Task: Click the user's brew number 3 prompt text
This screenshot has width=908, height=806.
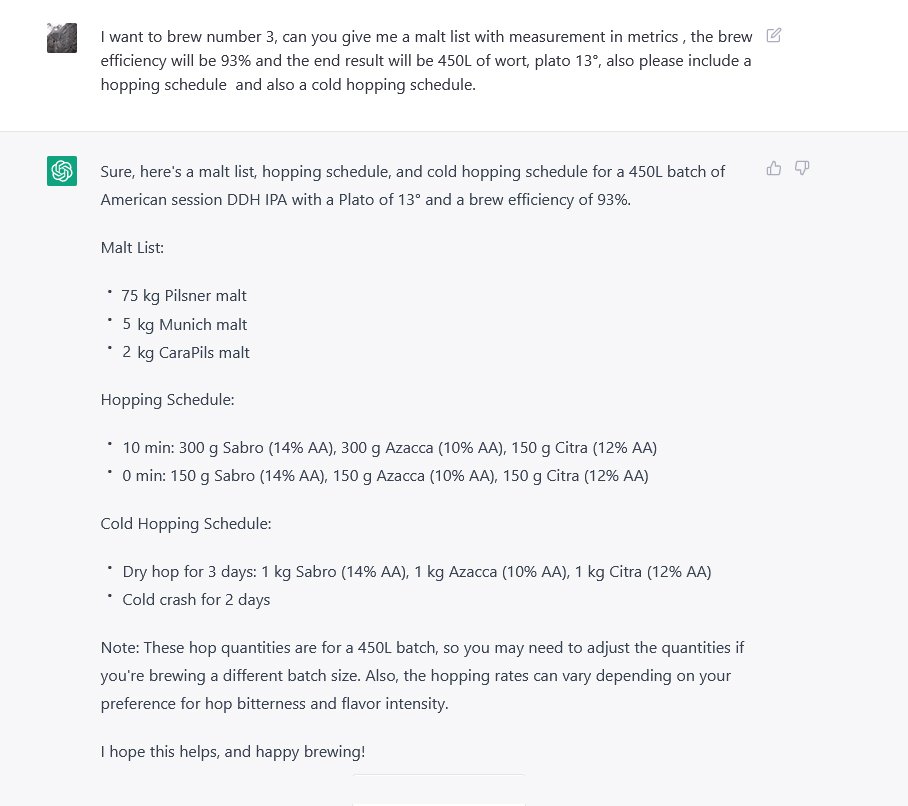Action: point(426,60)
